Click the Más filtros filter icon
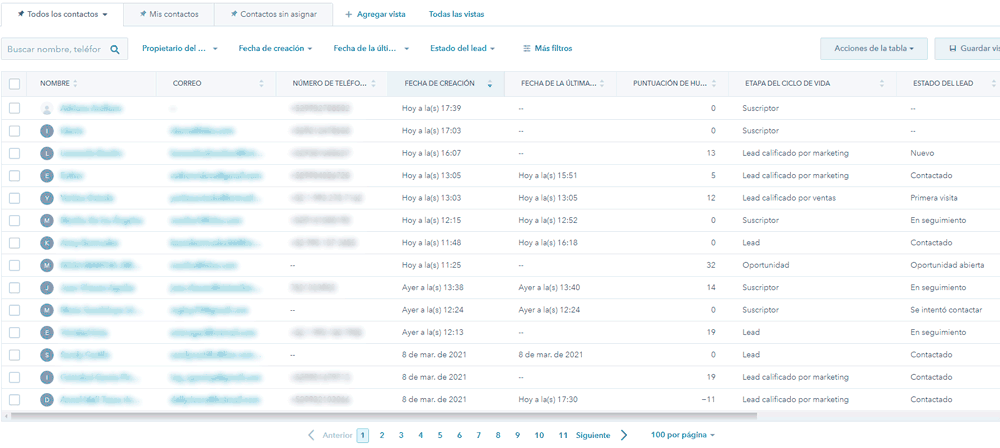This screenshot has height=448, width=1000. [x=527, y=48]
